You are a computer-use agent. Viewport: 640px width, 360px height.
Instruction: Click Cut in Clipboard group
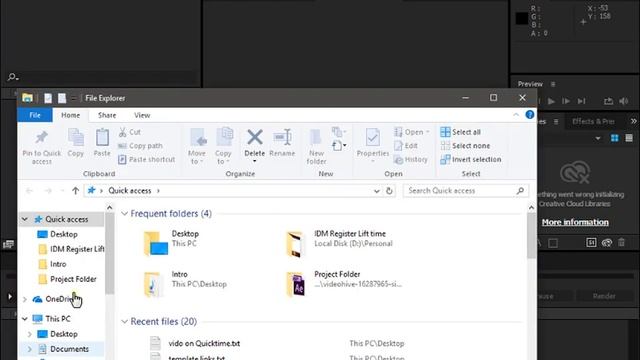point(129,132)
